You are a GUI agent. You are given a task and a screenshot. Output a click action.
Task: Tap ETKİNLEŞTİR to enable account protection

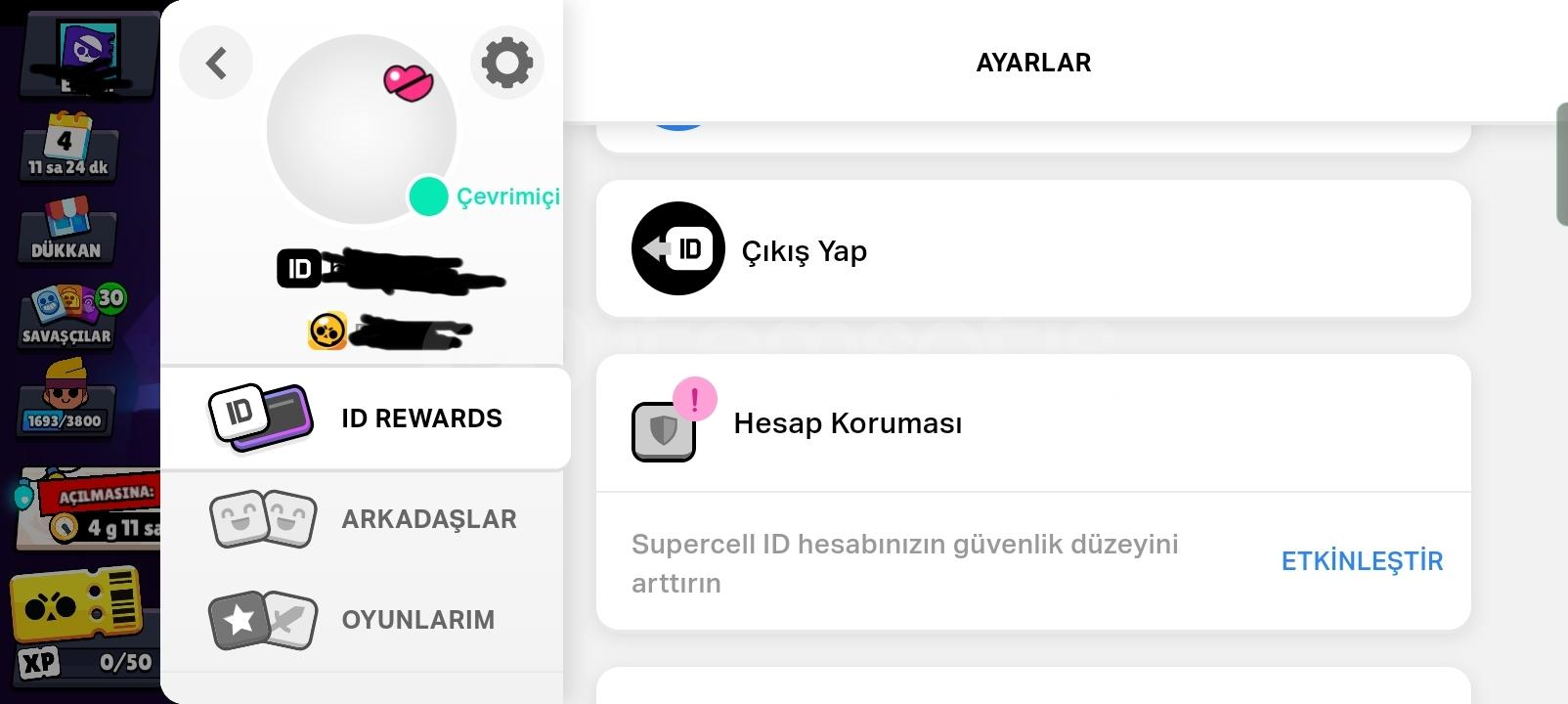click(1362, 561)
